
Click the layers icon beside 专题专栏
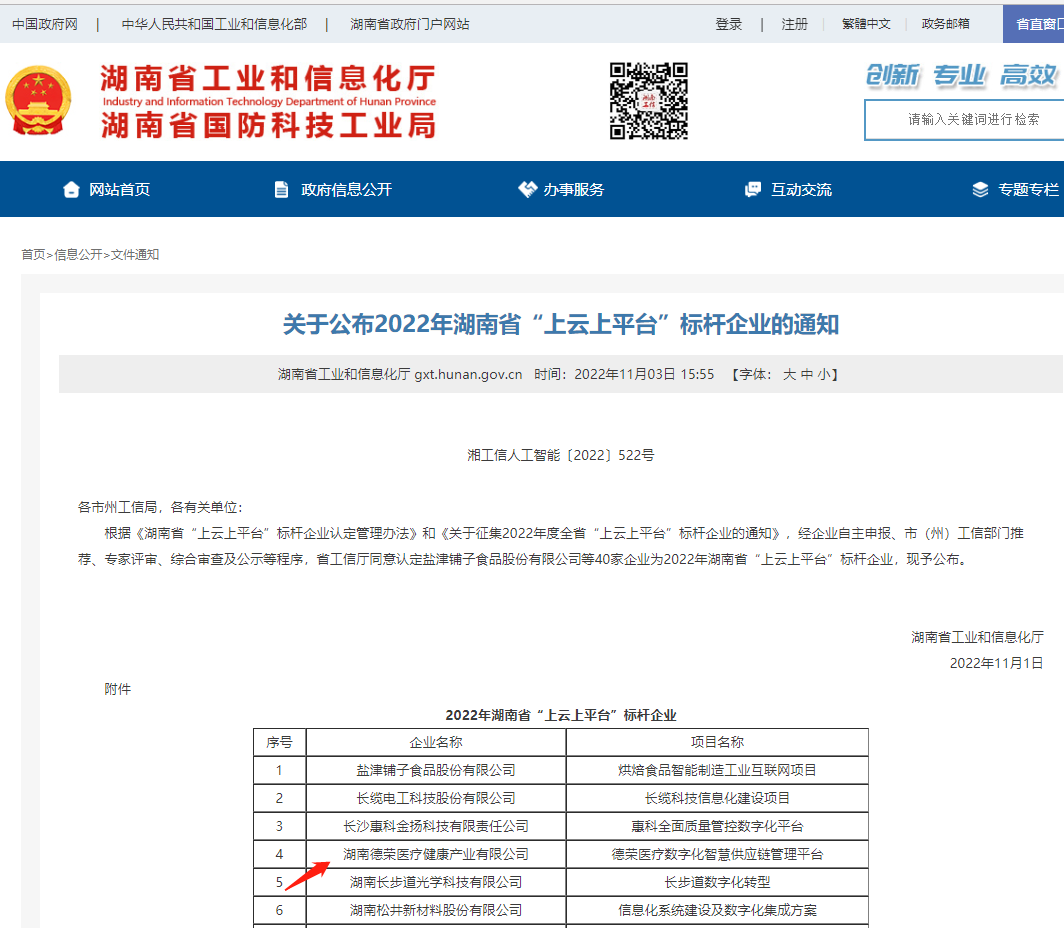980,190
